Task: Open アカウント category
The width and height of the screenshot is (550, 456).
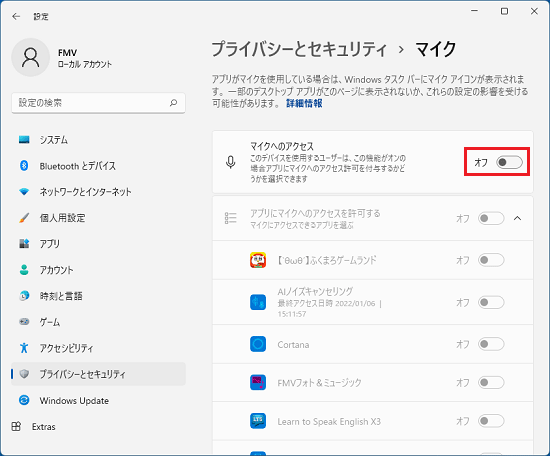Action: (x=98, y=269)
